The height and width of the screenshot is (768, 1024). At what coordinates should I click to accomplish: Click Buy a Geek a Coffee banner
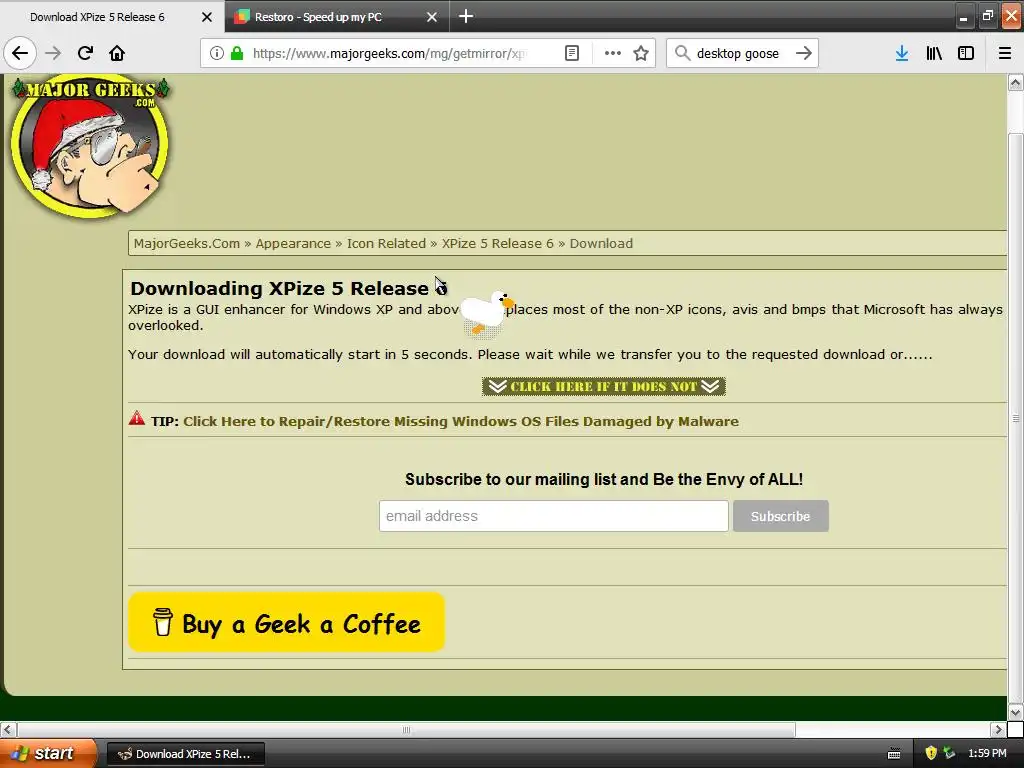tap(287, 622)
